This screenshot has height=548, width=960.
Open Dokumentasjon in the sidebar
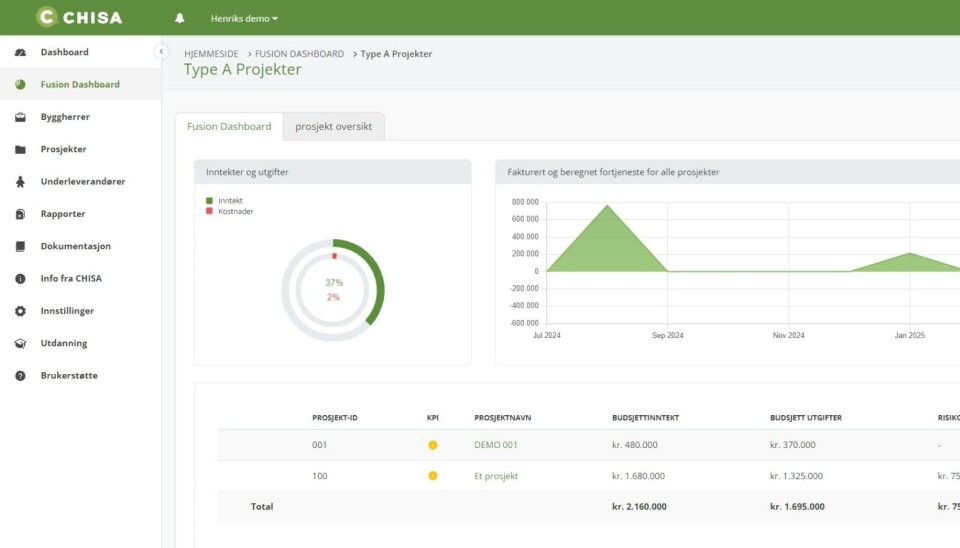[x=75, y=246]
